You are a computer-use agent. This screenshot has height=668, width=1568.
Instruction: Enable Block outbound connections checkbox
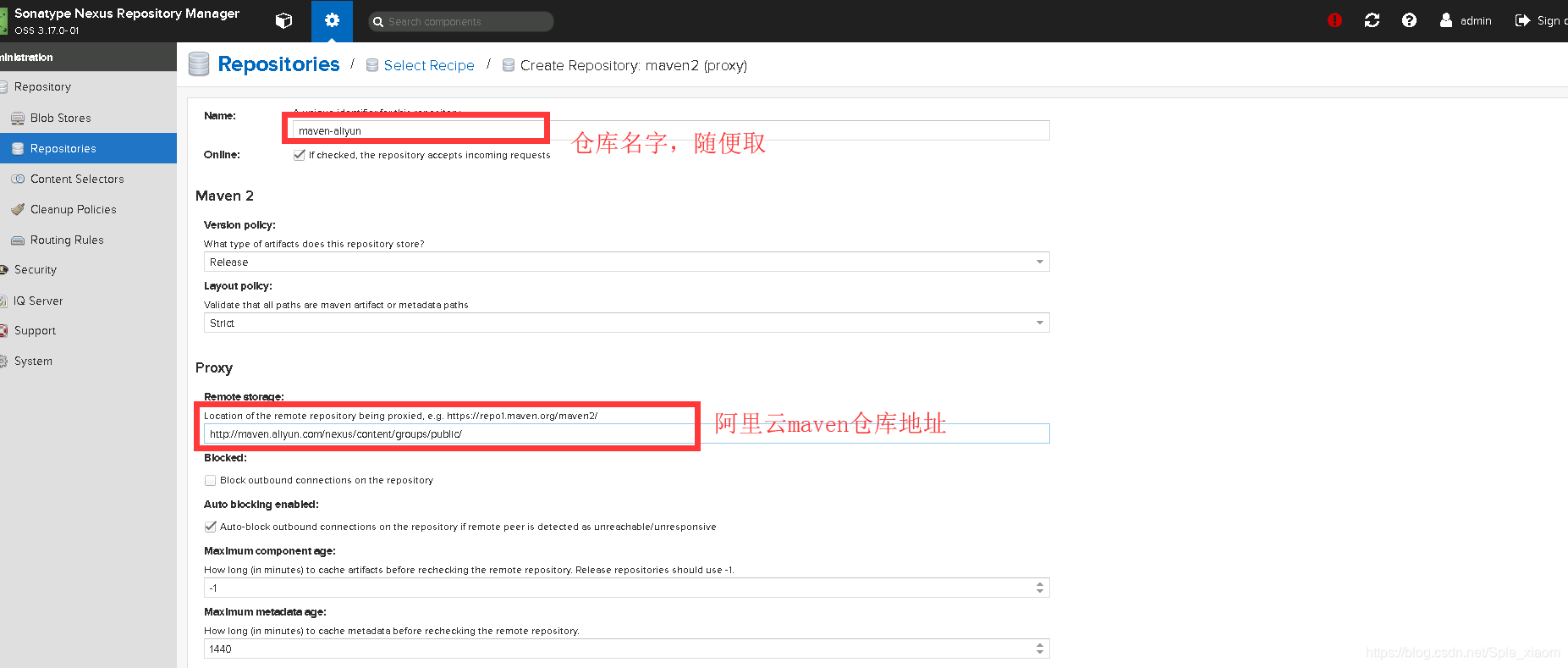click(x=210, y=480)
